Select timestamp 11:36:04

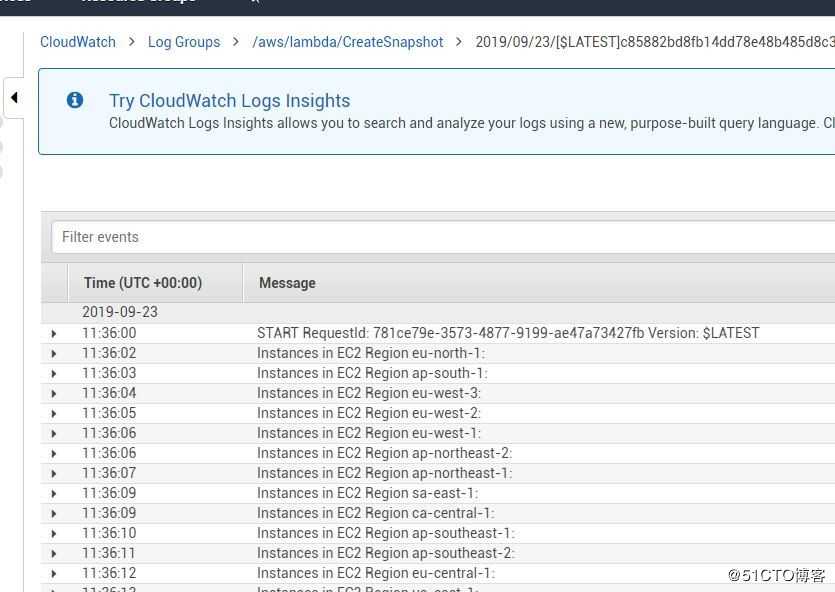pyautogui.click(x=109, y=393)
